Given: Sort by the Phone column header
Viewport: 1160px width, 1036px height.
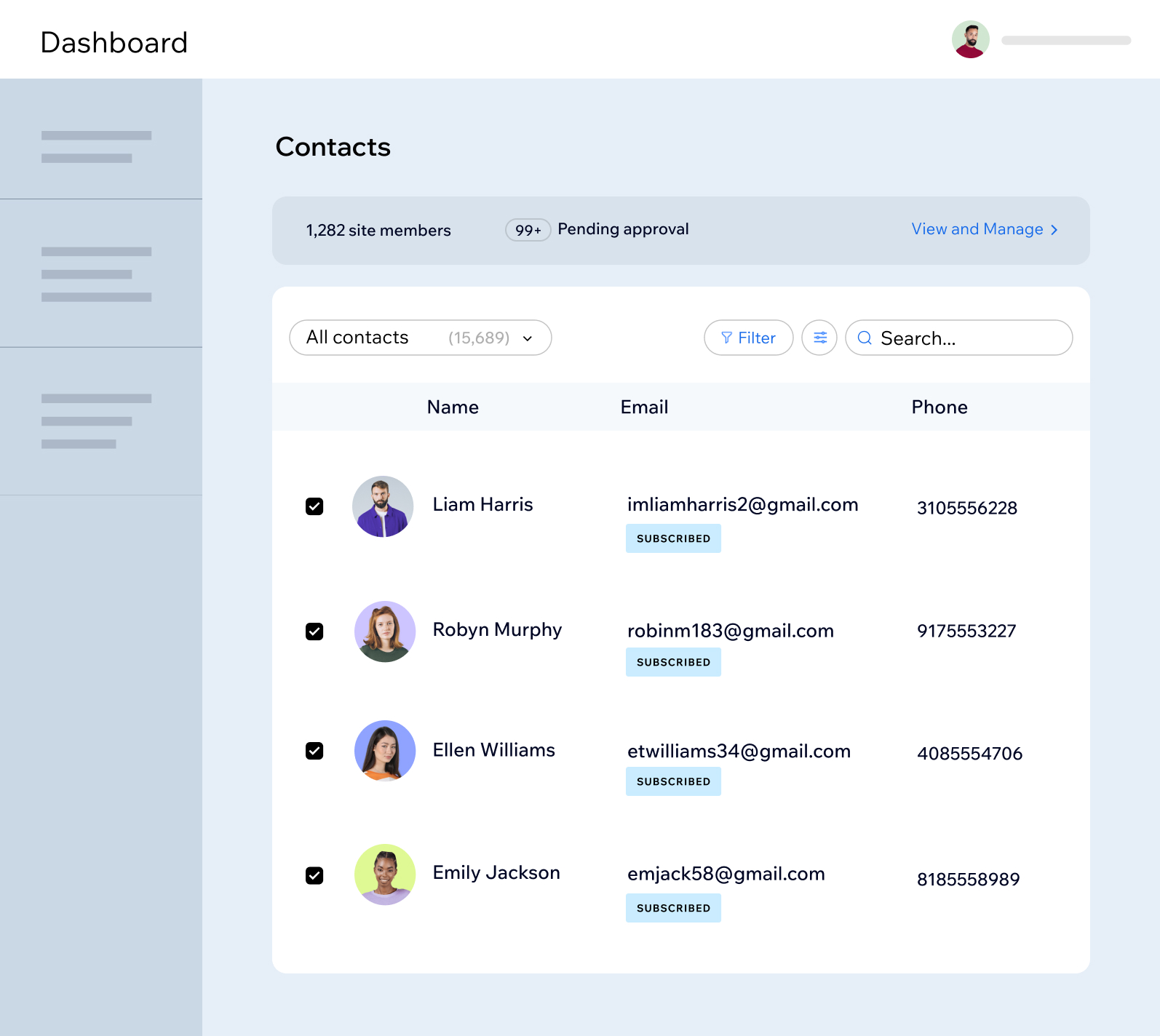Looking at the screenshot, I should (x=939, y=407).
